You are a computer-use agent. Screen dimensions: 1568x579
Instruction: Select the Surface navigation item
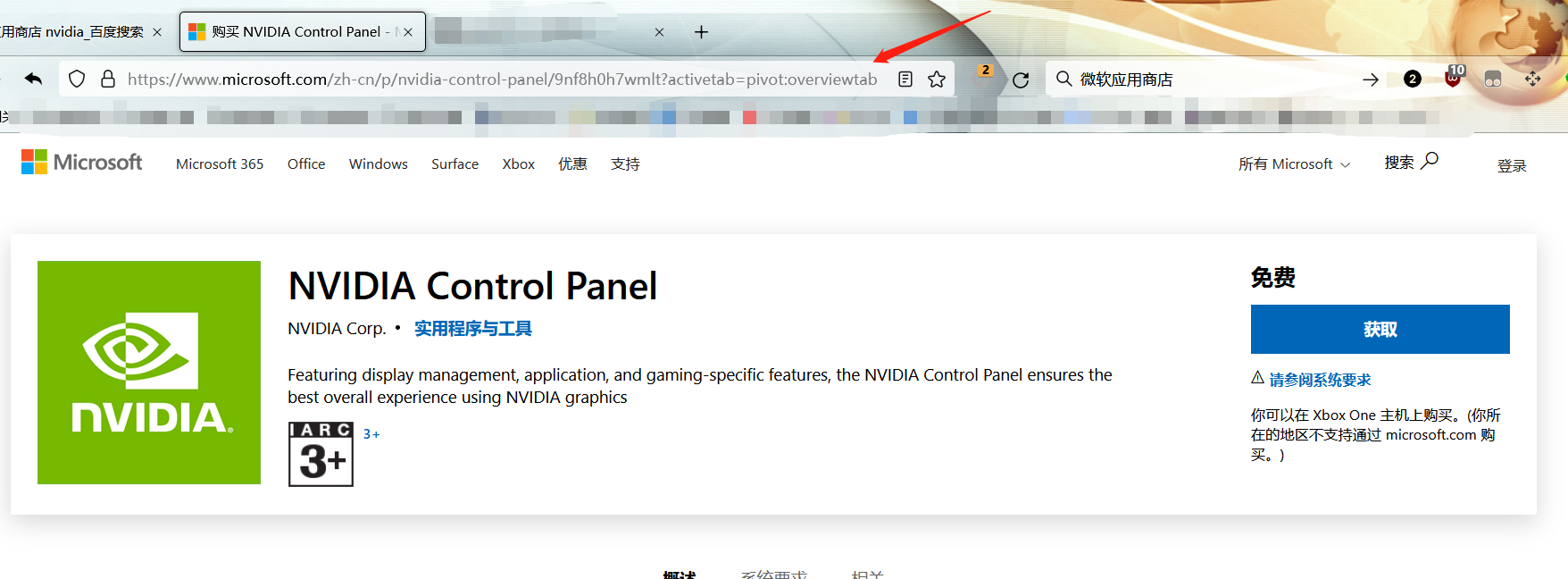455,164
